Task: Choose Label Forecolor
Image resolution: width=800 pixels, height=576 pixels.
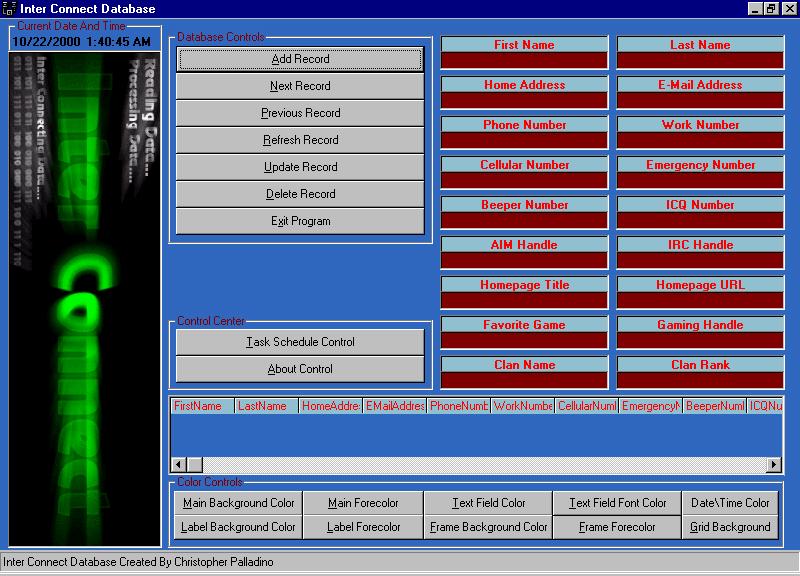Action: (x=363, y=527)
